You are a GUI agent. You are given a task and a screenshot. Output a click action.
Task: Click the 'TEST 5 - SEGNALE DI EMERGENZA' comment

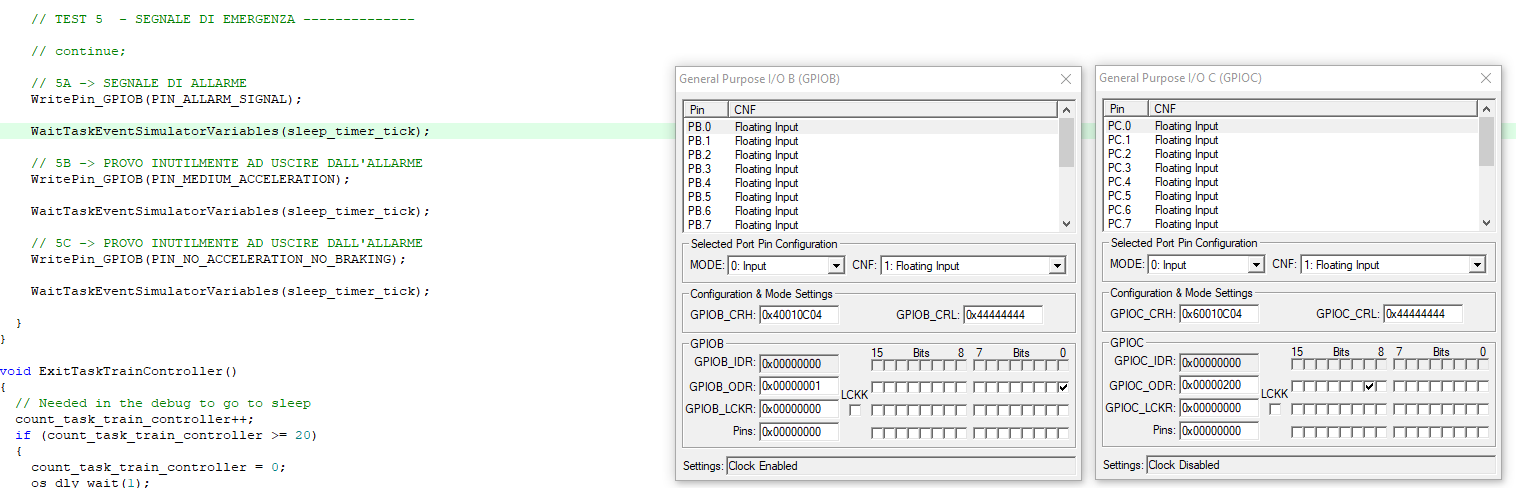222,19
